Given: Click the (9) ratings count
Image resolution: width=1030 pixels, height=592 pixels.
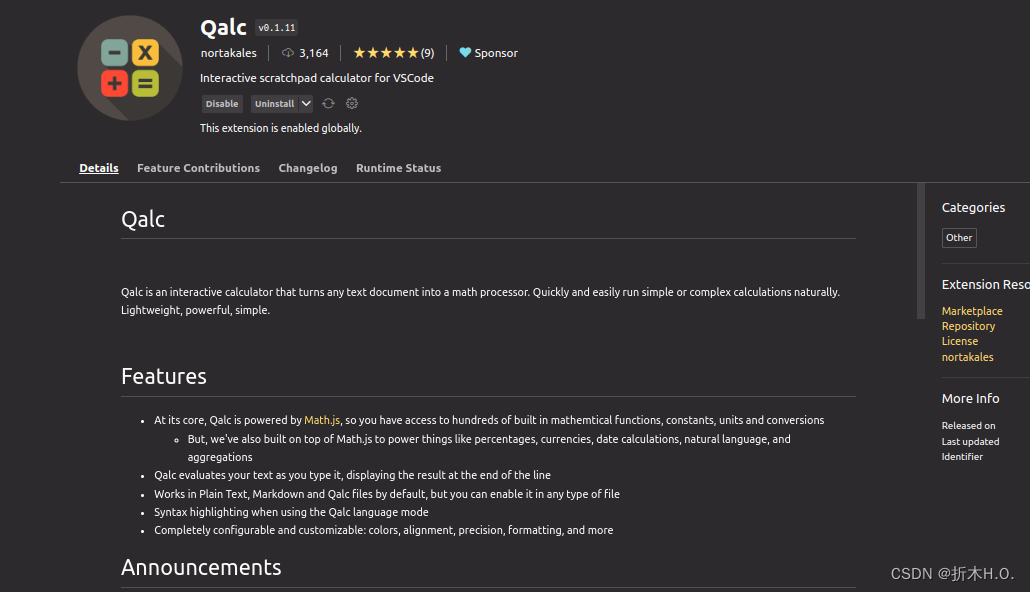Looking at the screenshot, I should click(x=428, y=53).
